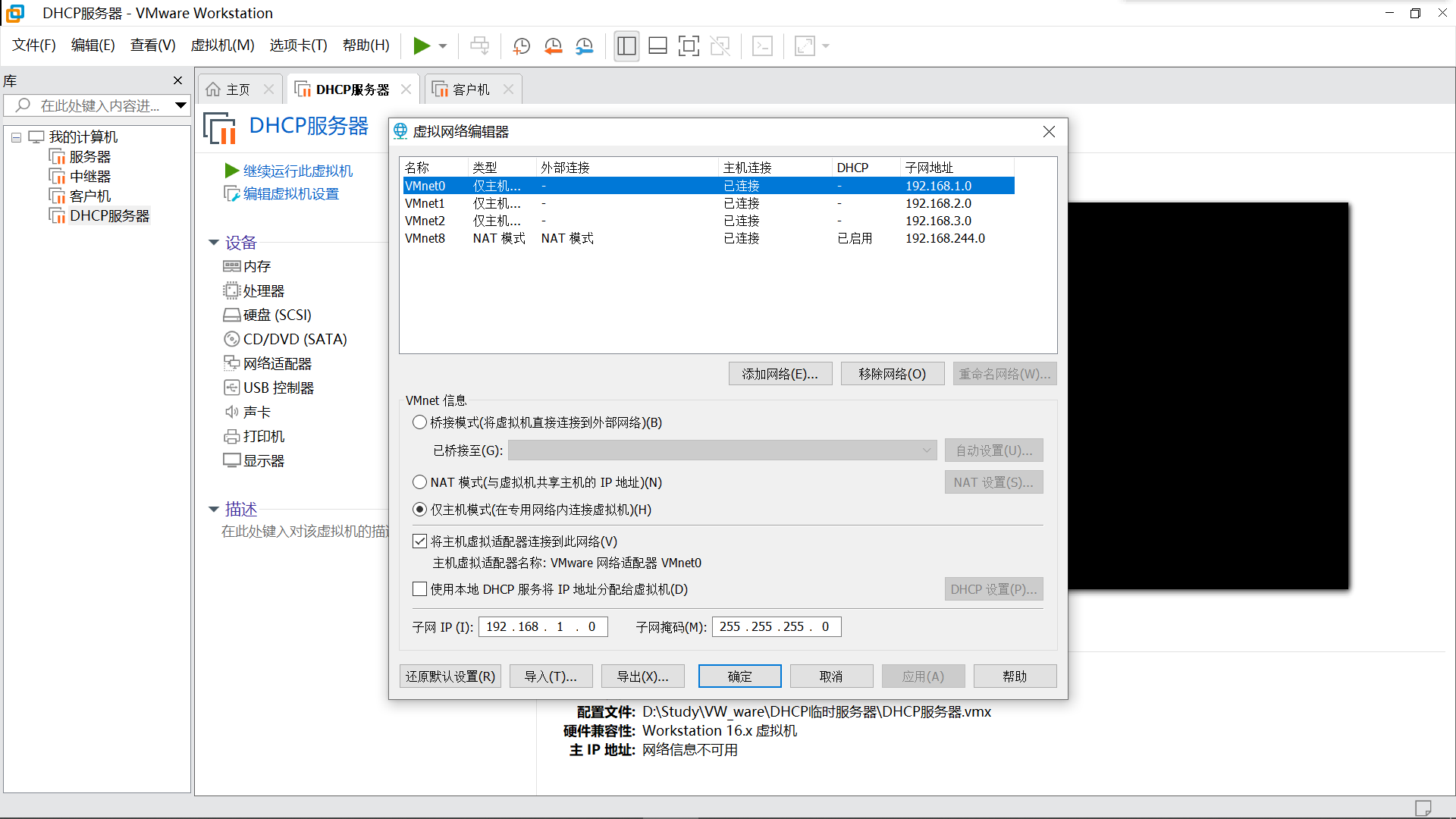This screenshot has height=819, width=1456.
Task: Toggle the thumbnail bar view icon
Action: 657,46
